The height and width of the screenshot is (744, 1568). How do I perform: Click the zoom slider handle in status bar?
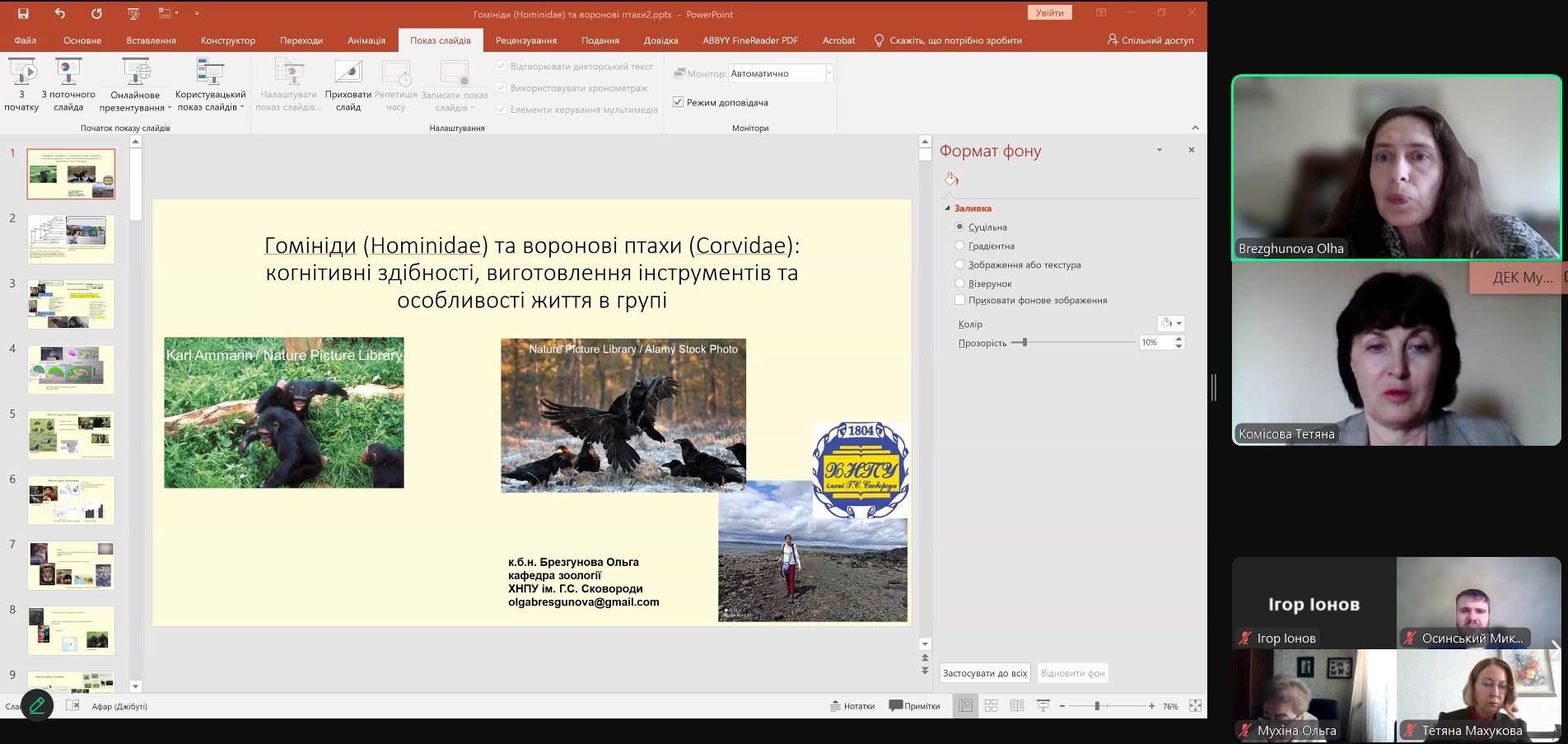tap(1098, 706)
